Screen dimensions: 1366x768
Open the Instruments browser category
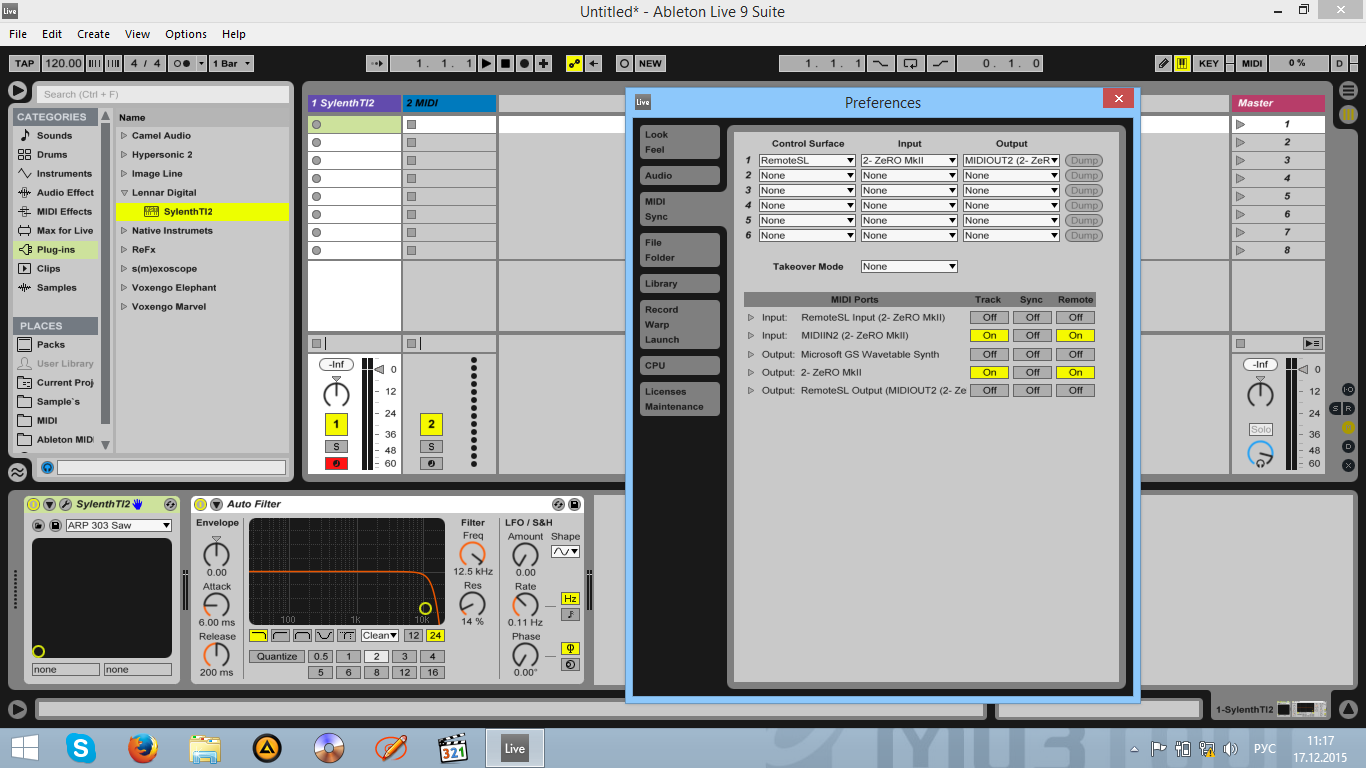55,174
